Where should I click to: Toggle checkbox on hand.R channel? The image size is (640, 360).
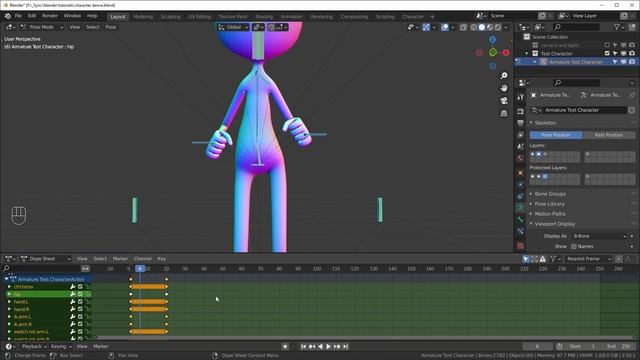coord(80,309)
